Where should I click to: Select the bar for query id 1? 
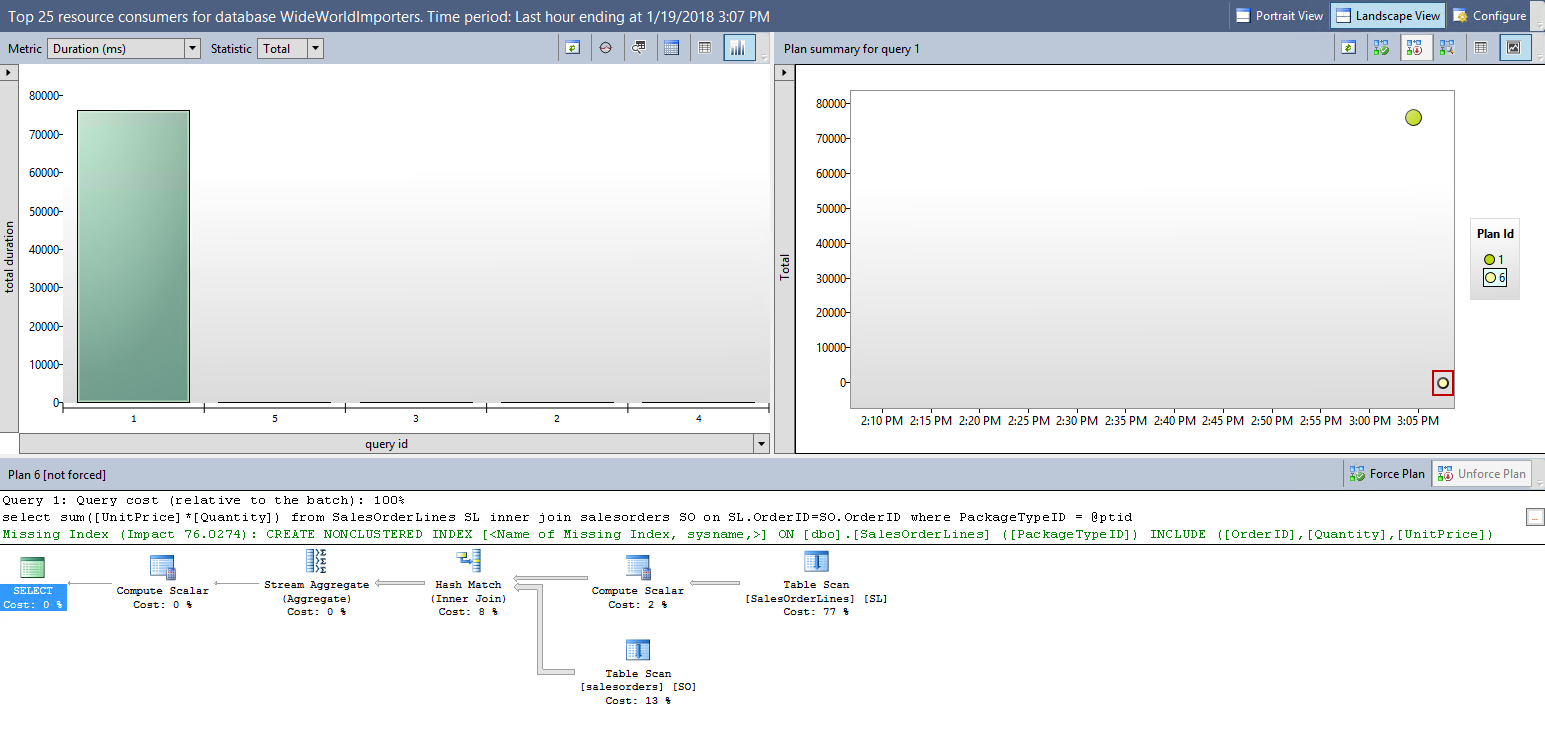[x=133, y=256]
